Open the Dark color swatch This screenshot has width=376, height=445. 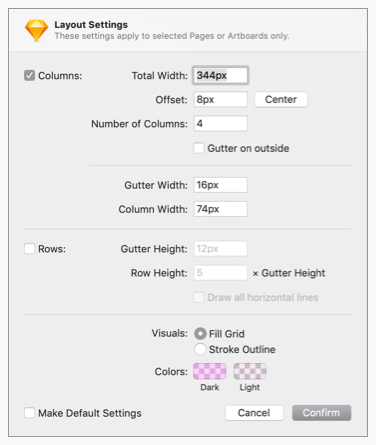pyautogui.click(x=210, y=371)
